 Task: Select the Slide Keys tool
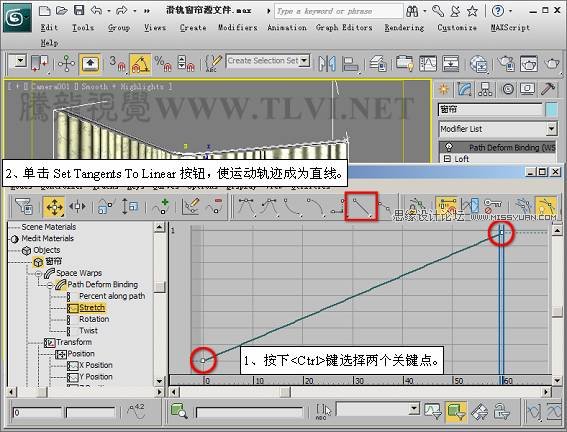click(77, 207)
